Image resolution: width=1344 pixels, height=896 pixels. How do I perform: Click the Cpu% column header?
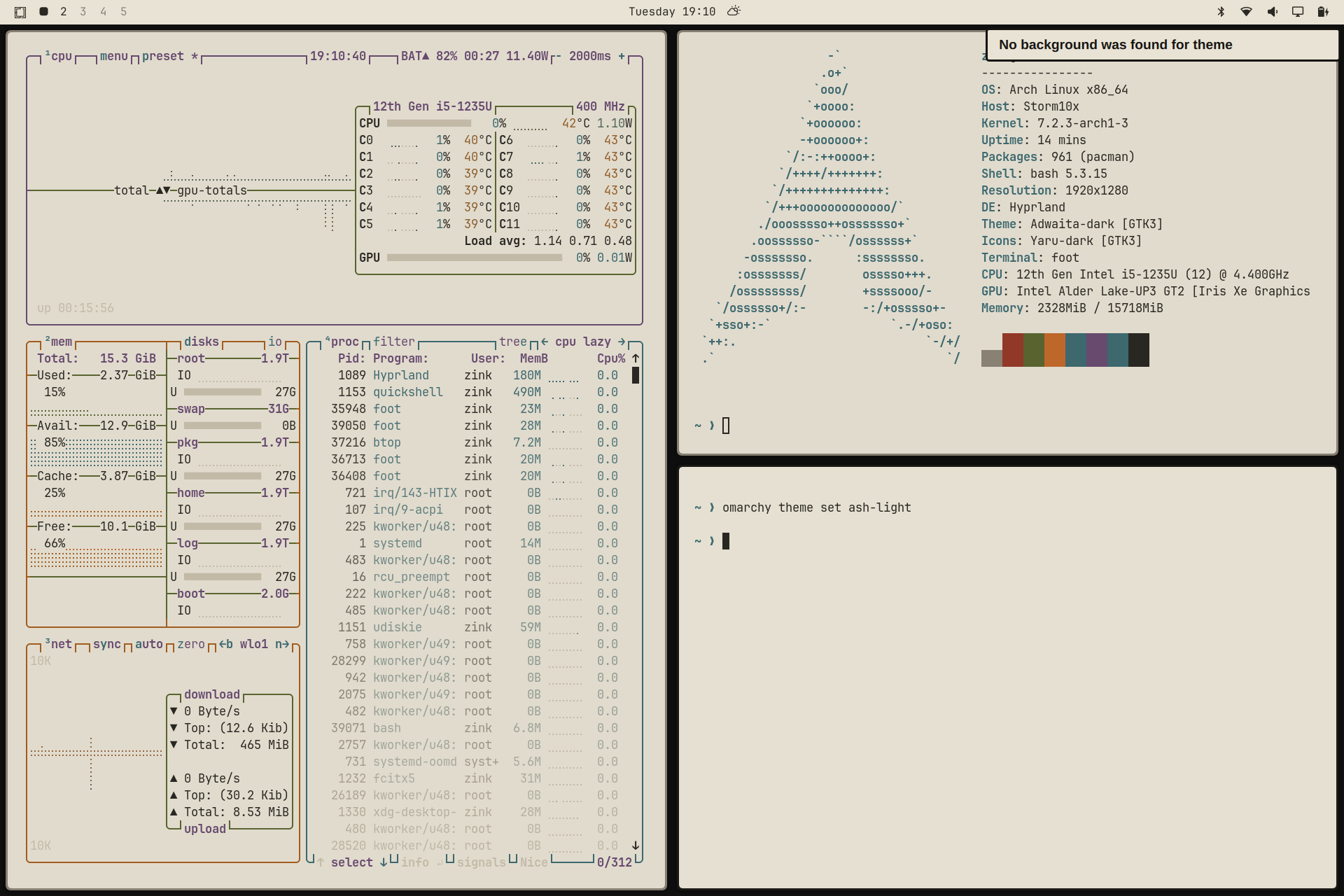[610, 358]
